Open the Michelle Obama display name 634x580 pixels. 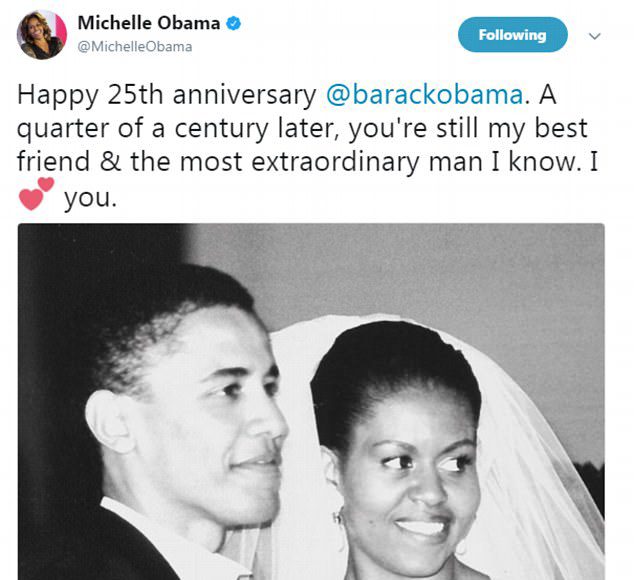148,23
